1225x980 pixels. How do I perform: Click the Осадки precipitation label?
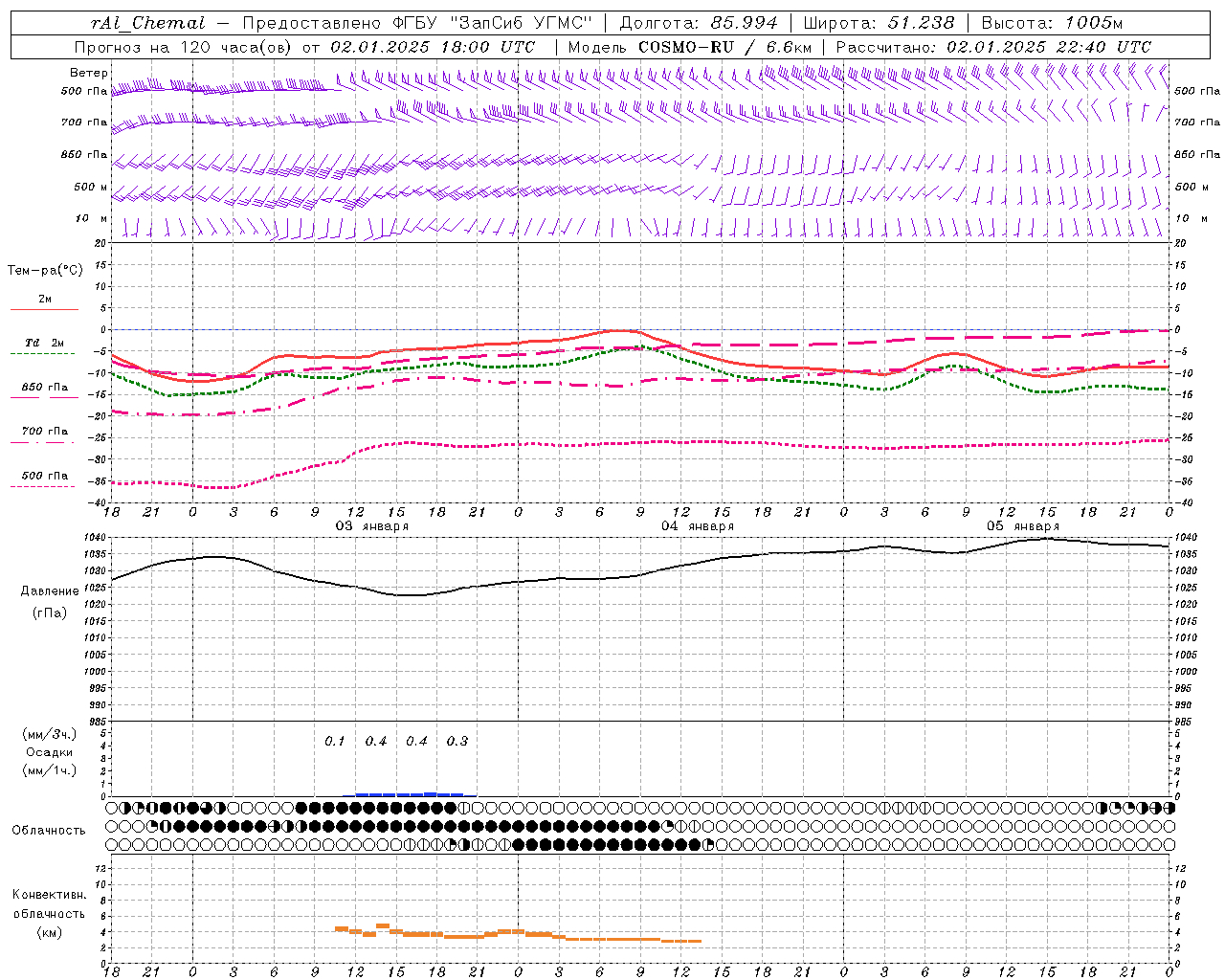click(50, 752)
